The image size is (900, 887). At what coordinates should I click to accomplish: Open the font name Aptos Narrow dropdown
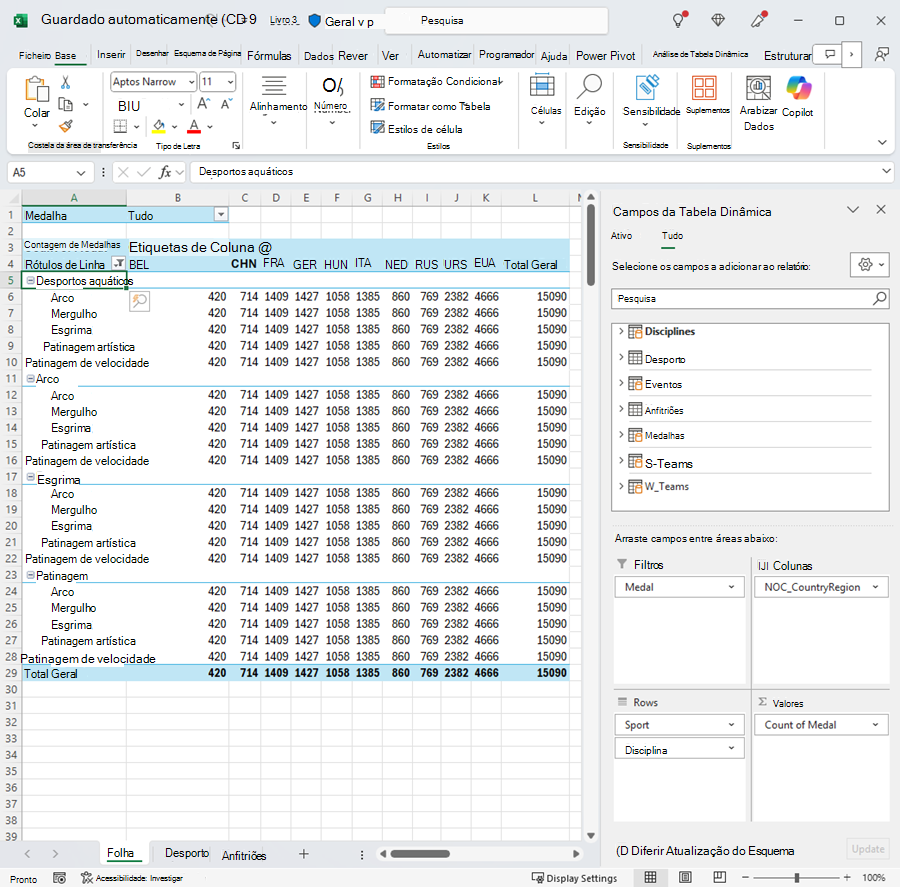192,82
